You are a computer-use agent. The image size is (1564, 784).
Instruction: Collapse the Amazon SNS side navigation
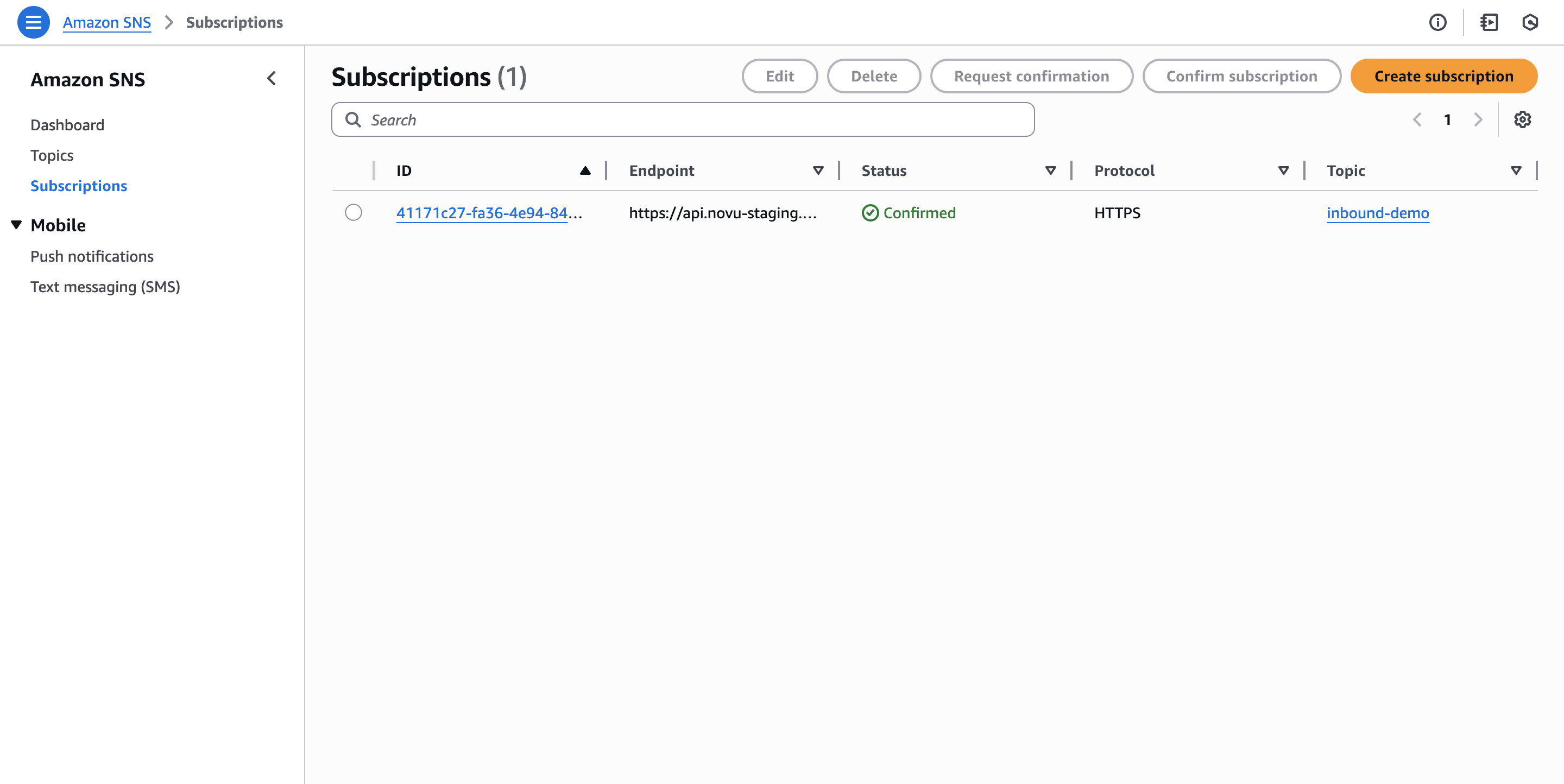tap(272, 79)
